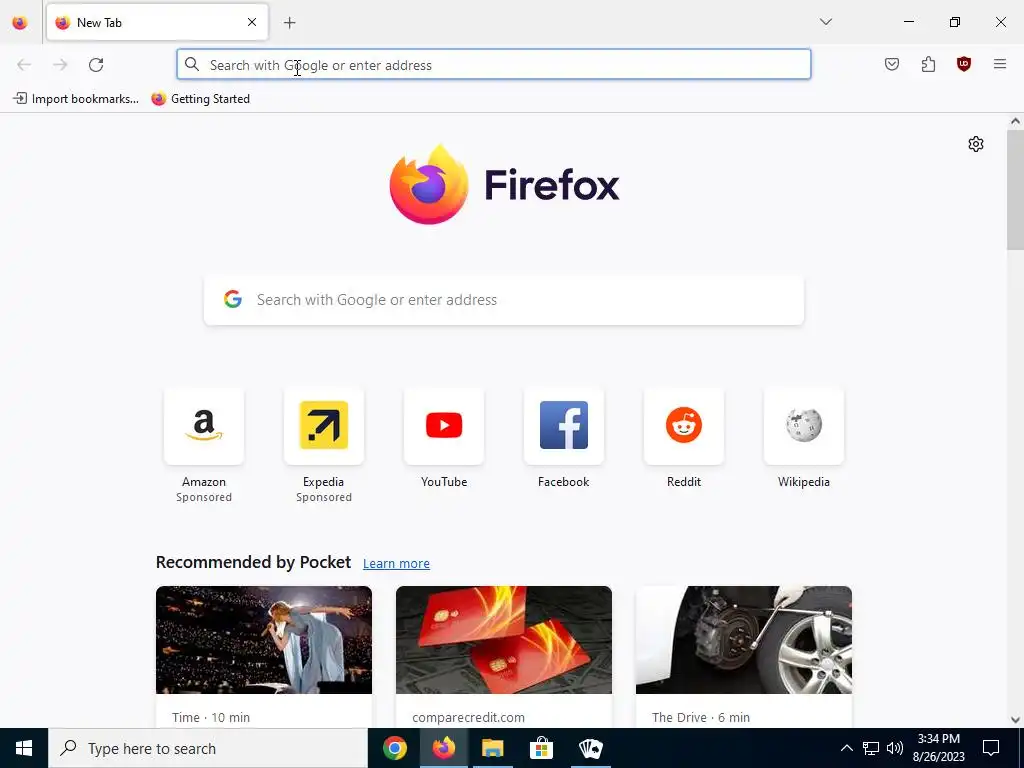Open the Windows Start menu
The image size is (1024, 768).
click(24, 748)
